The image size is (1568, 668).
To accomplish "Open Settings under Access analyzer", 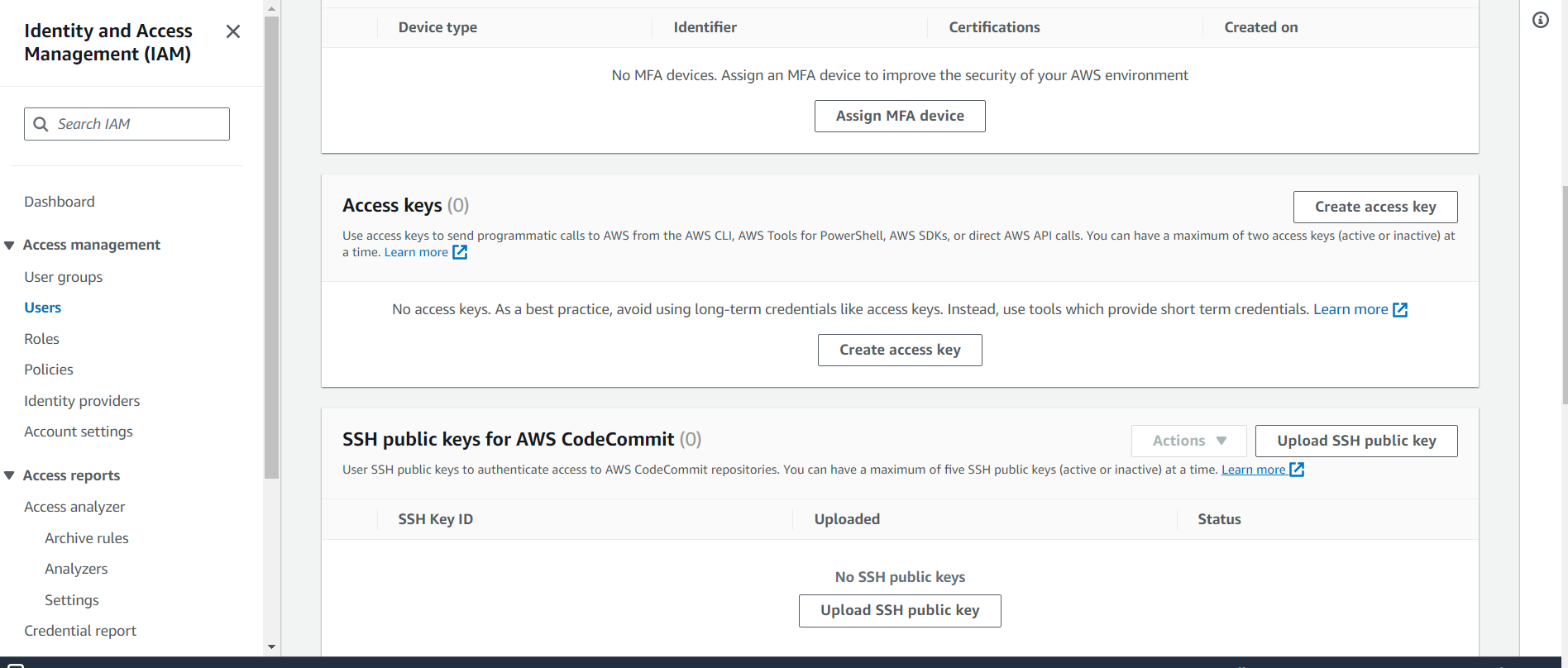I will [72, 600].
